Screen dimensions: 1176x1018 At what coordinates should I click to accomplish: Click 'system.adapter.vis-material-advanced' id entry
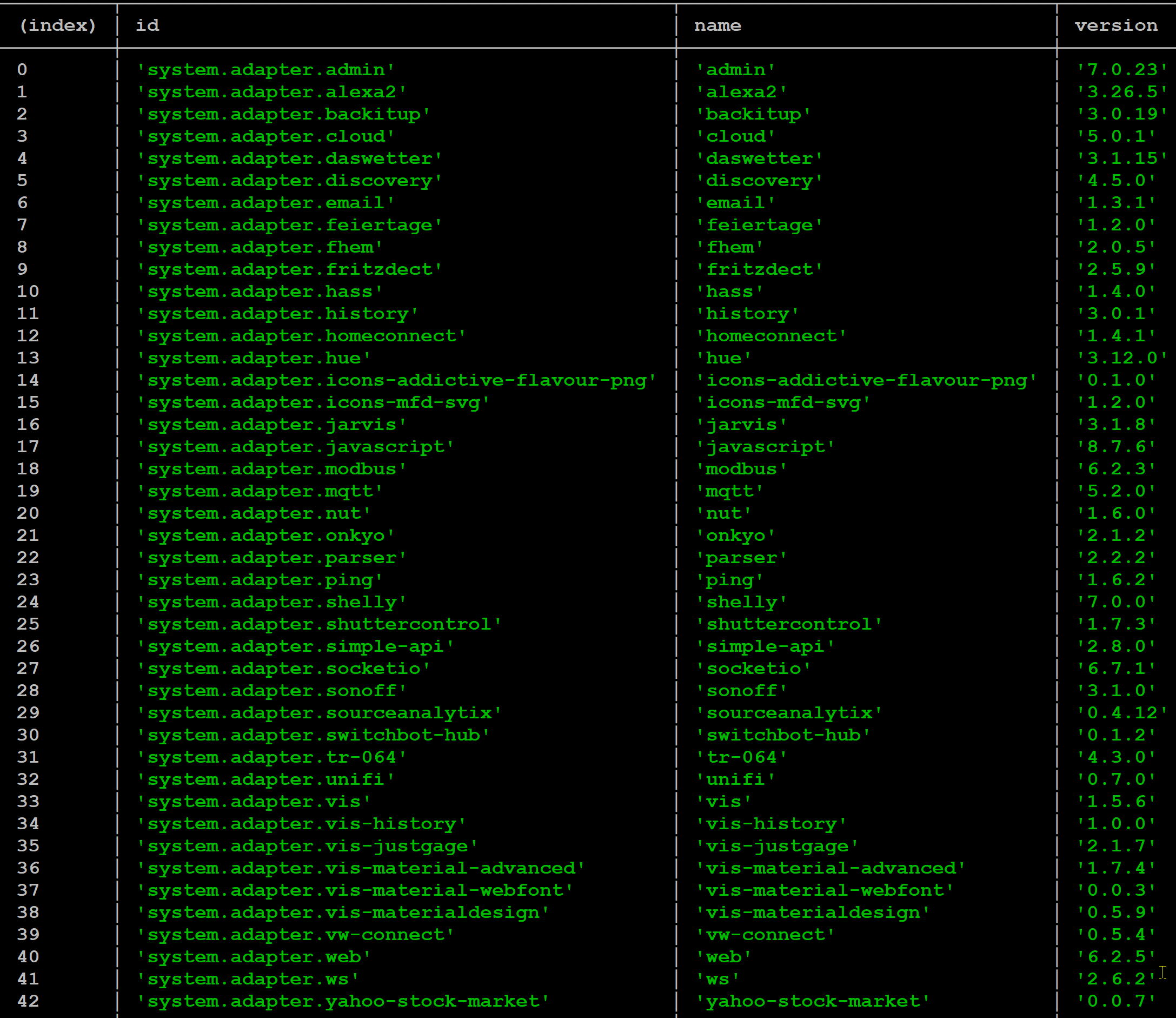361,868
